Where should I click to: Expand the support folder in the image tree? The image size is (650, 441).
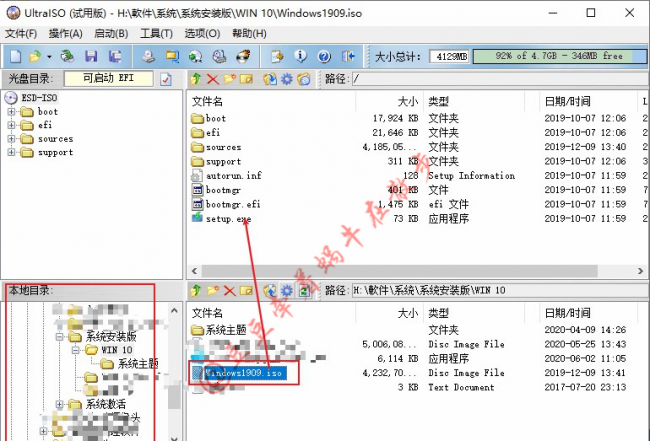click(12, 152)
